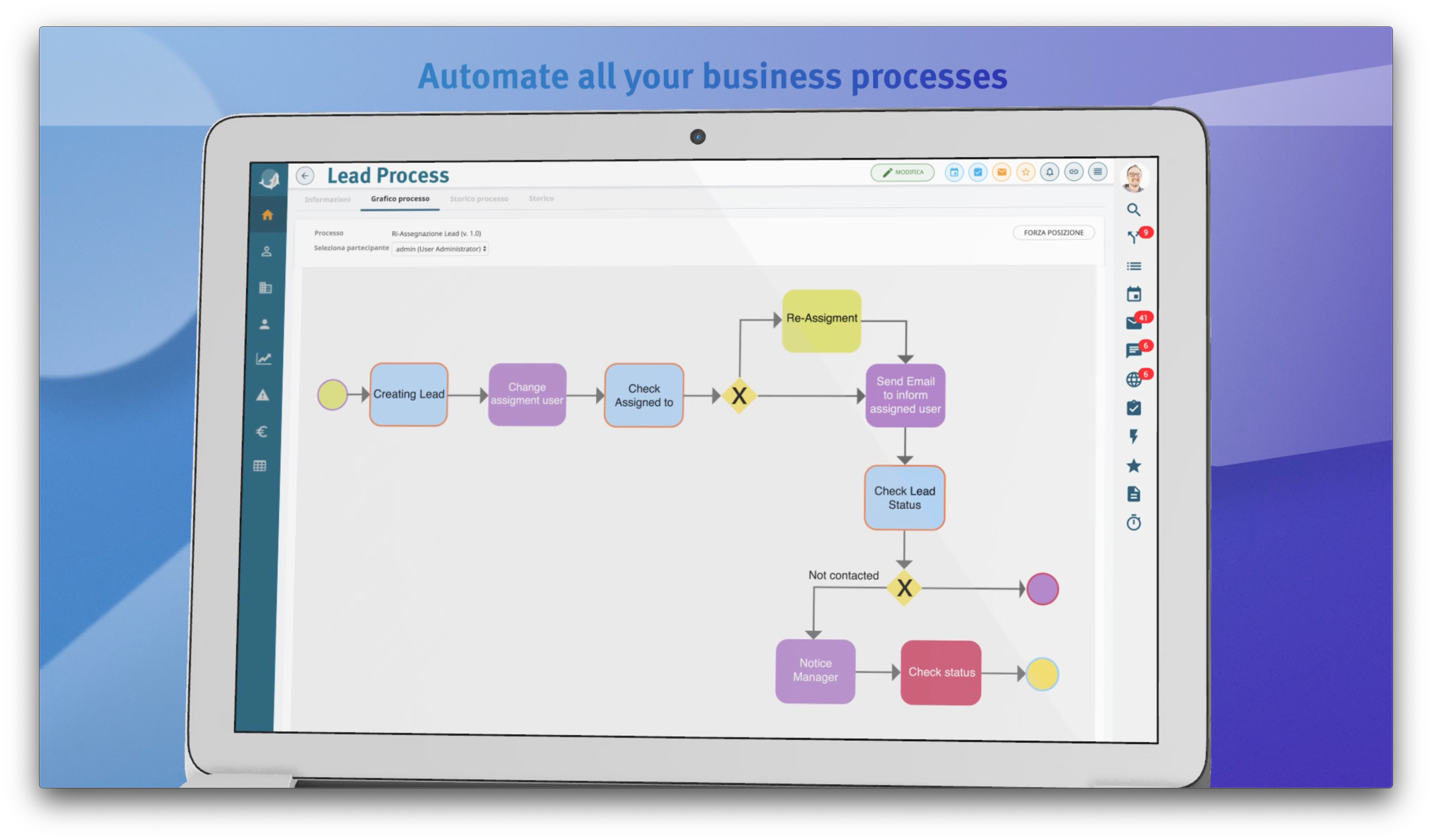The image size is (1432, 840).
Task: Open the bulleted list icon in right panel
Action: click(1134, 266)
